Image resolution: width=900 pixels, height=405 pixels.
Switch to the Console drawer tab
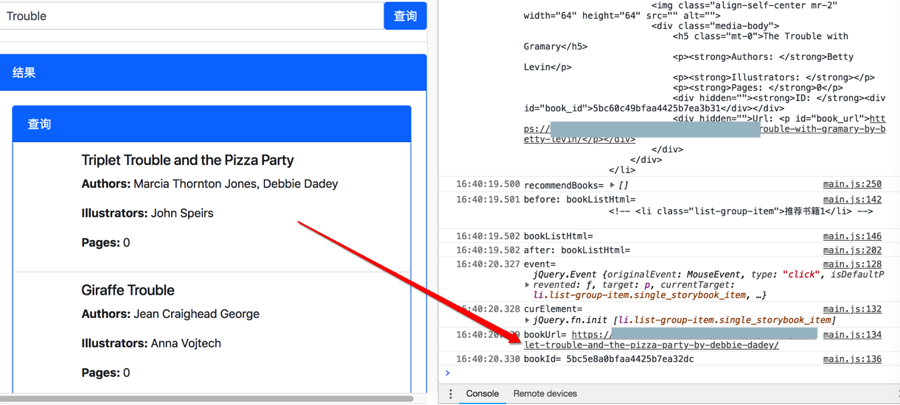point(482,394)
